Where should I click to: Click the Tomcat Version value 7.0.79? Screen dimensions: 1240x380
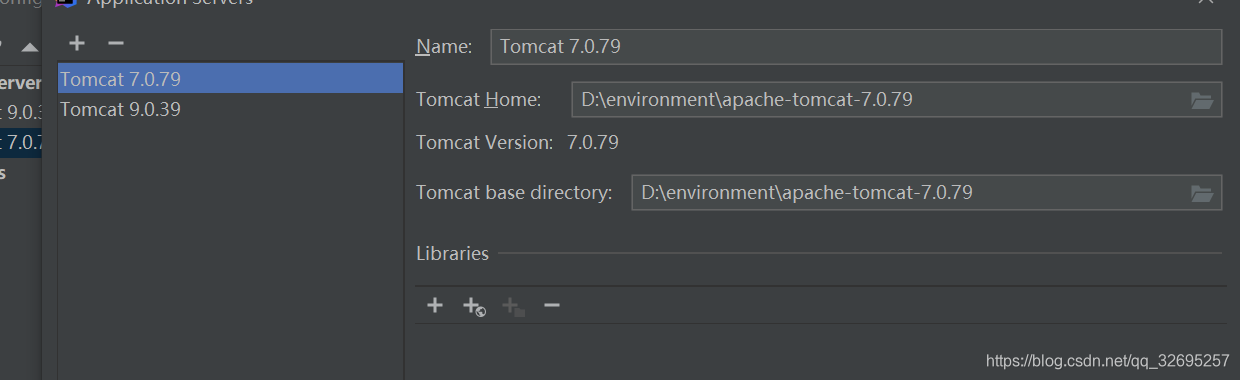(593, 143)
